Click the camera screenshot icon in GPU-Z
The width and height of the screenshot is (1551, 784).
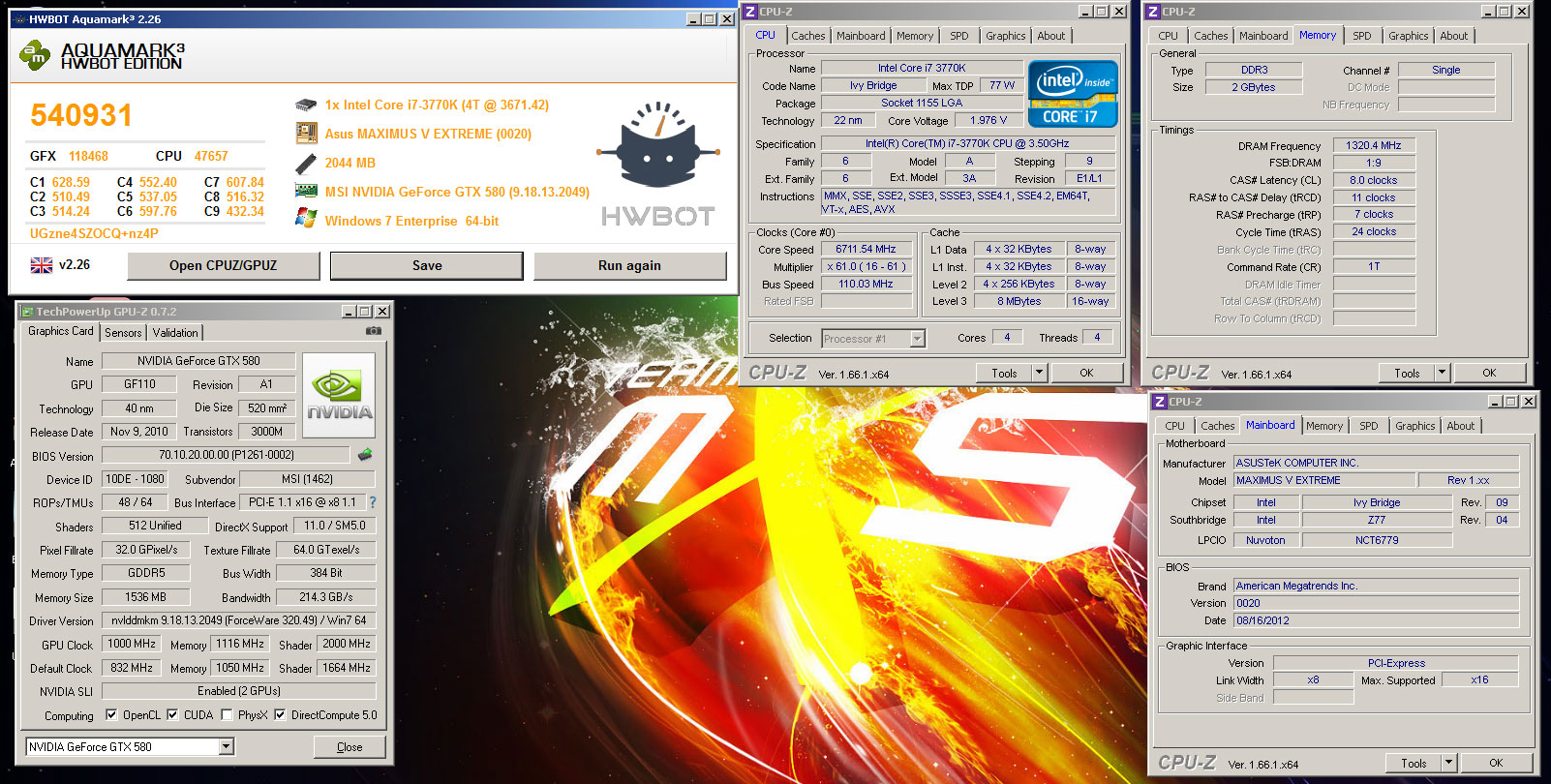click(x=373, y=331)
